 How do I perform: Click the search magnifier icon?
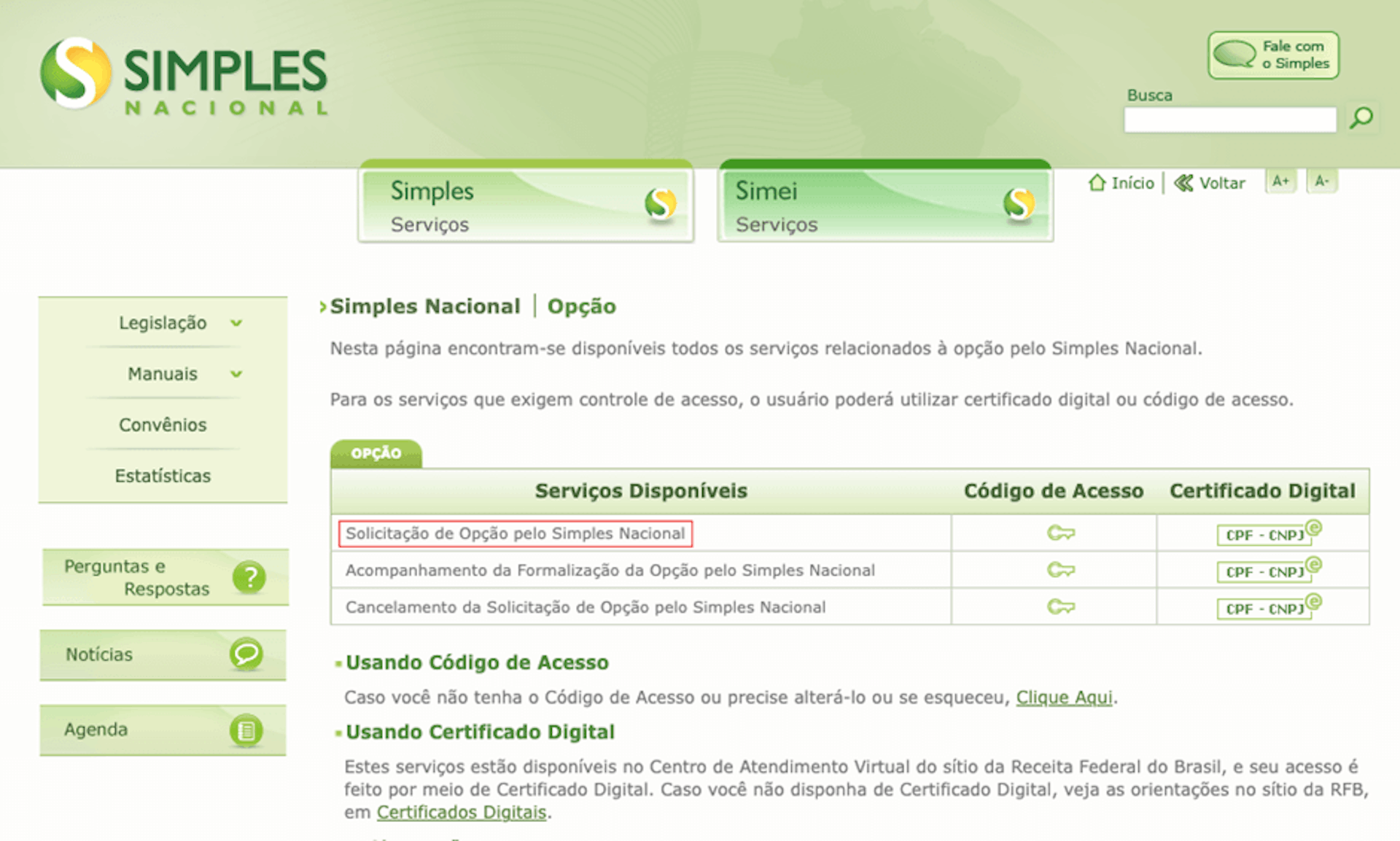1362,119
